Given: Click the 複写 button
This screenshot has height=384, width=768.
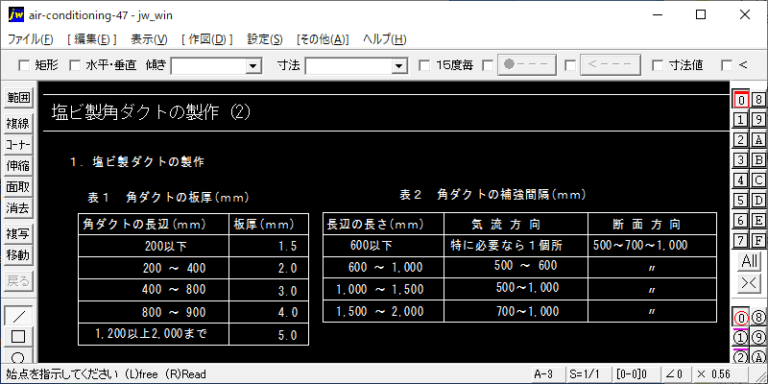Looking at the screenshot, I should pyautogui.click(x=18, y=234).
